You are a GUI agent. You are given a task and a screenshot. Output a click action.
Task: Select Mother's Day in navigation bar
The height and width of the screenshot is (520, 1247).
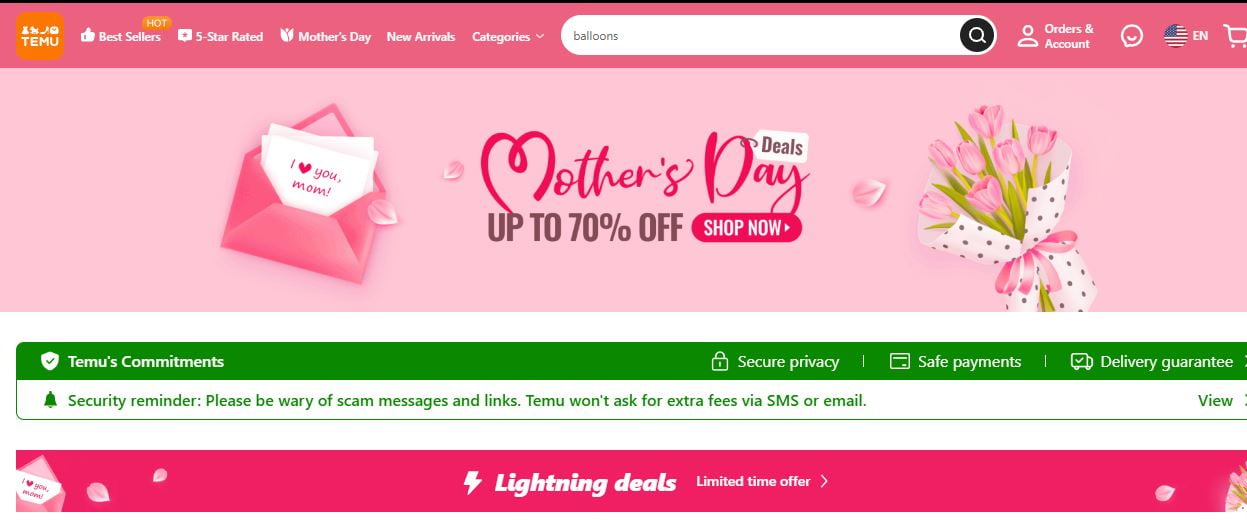pyautogui.click(x=325, y=37)
